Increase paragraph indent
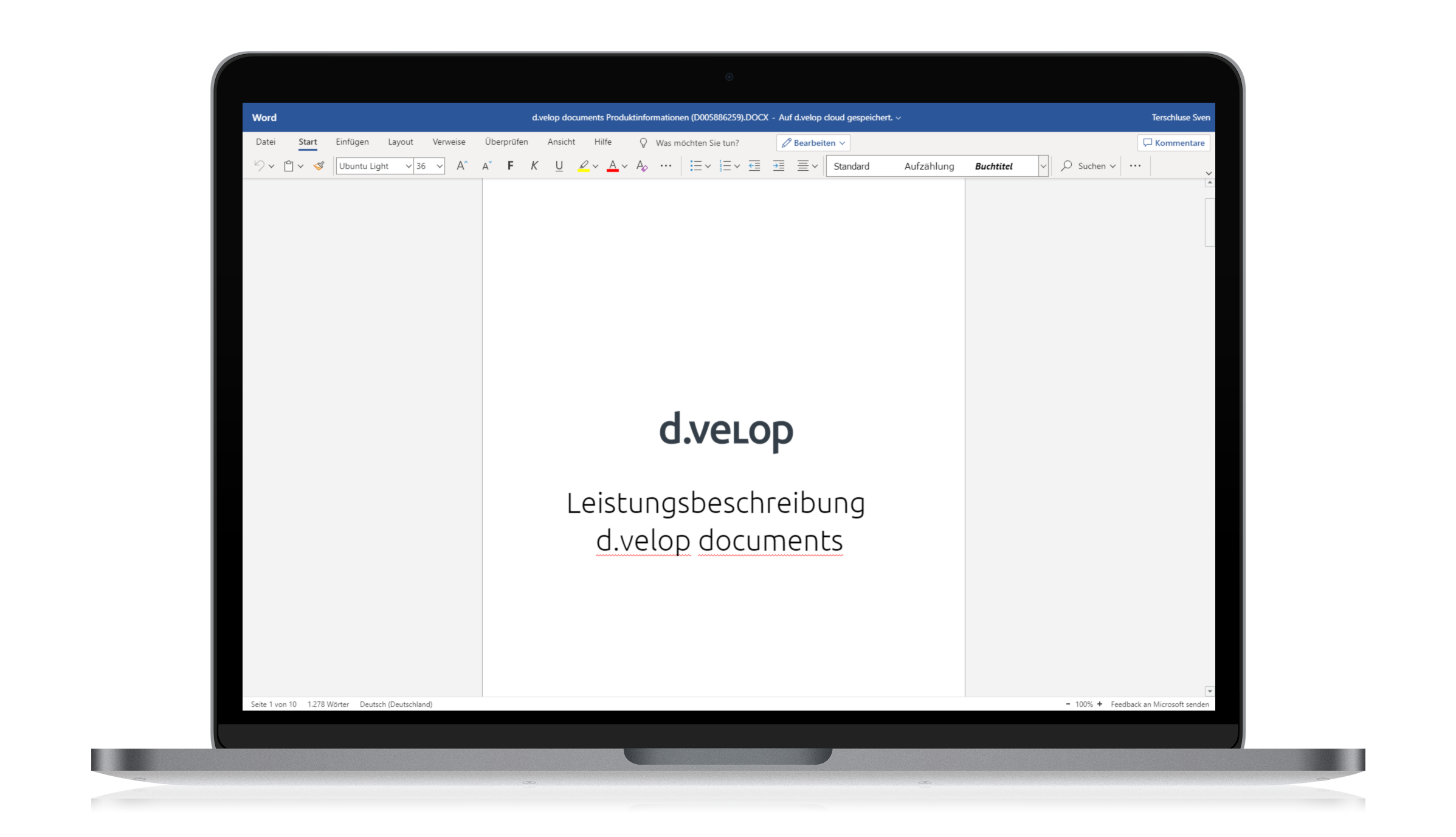The width and height of the screenshot is (1456, 837). 778,166
